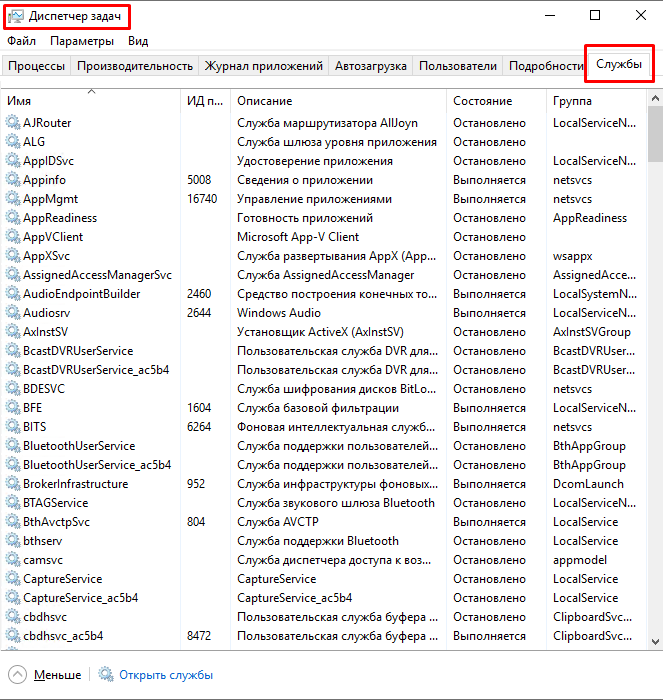This screenshot has width=663, height=700.
Task: Switch to the Производительность tab
Action: [134, 66]
